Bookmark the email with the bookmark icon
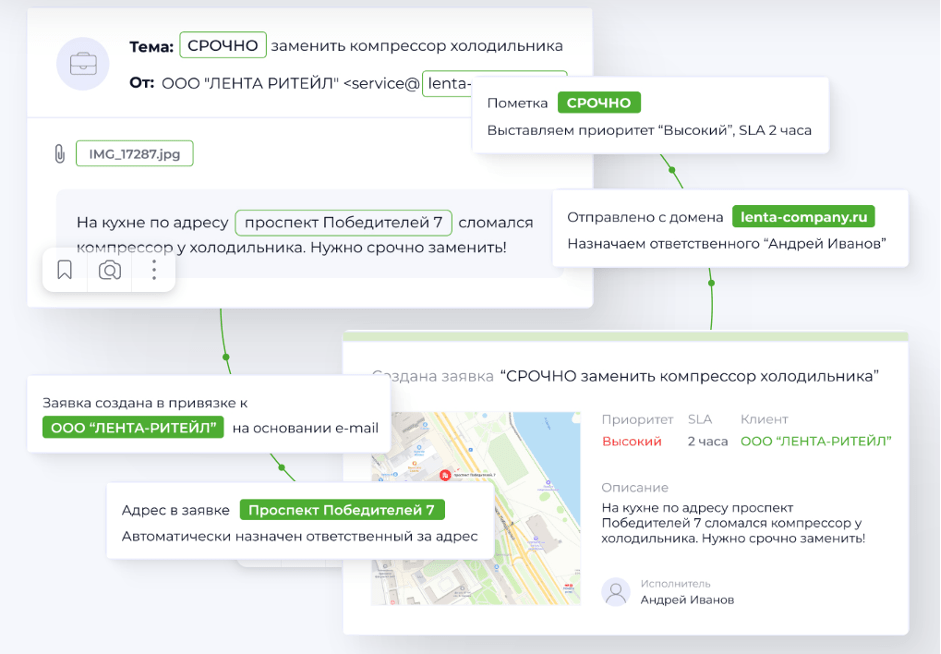This screenshot has height=654, width=941. pyautogui.click(x=65, y=270)
